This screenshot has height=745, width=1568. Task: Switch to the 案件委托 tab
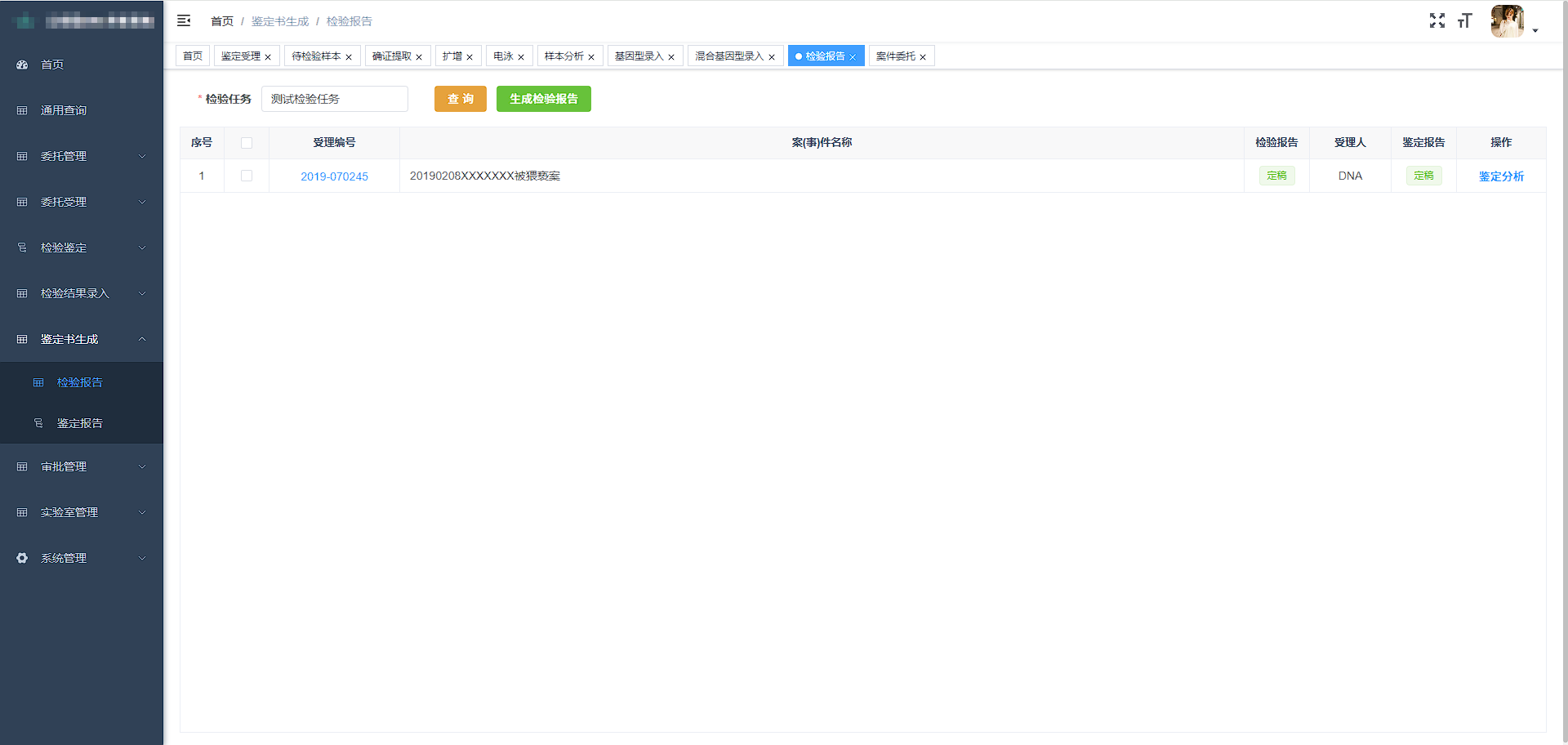pyautogui.click(x=895, y=56)
